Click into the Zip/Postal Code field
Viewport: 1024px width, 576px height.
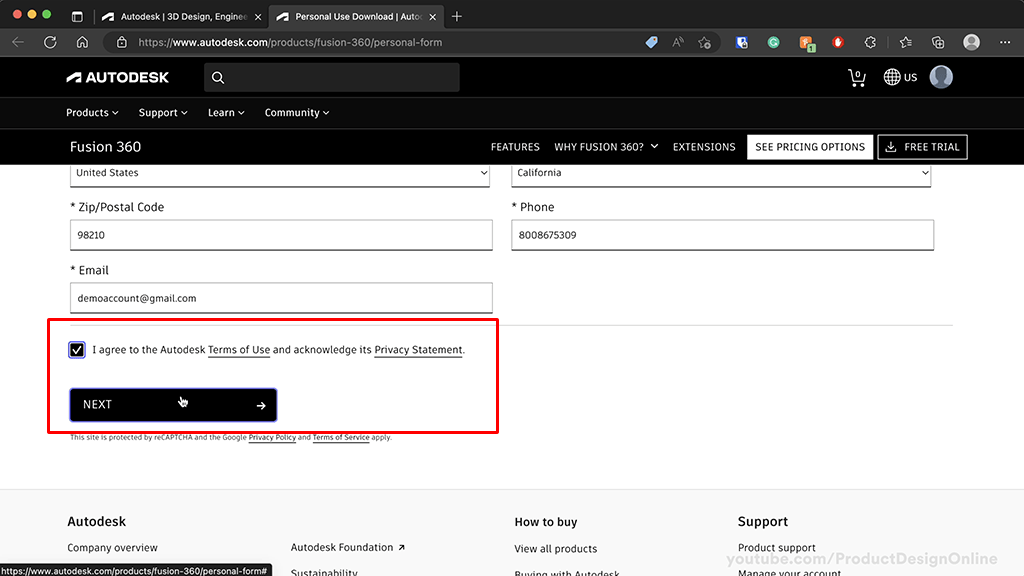point(281,235)
